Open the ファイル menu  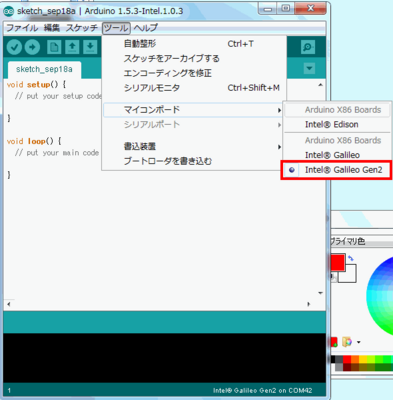pos(22,28)
